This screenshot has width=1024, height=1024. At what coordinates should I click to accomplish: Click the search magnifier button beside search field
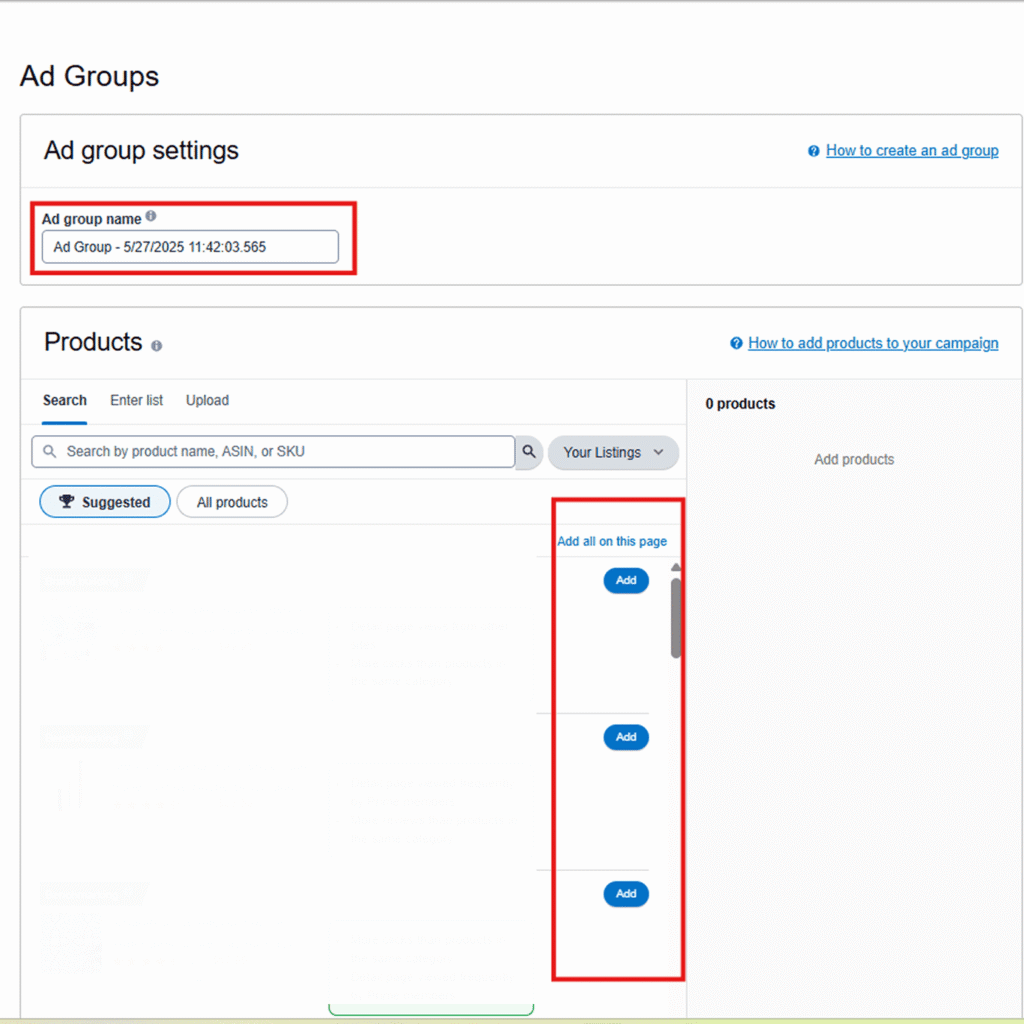click(x=528, y=452)
